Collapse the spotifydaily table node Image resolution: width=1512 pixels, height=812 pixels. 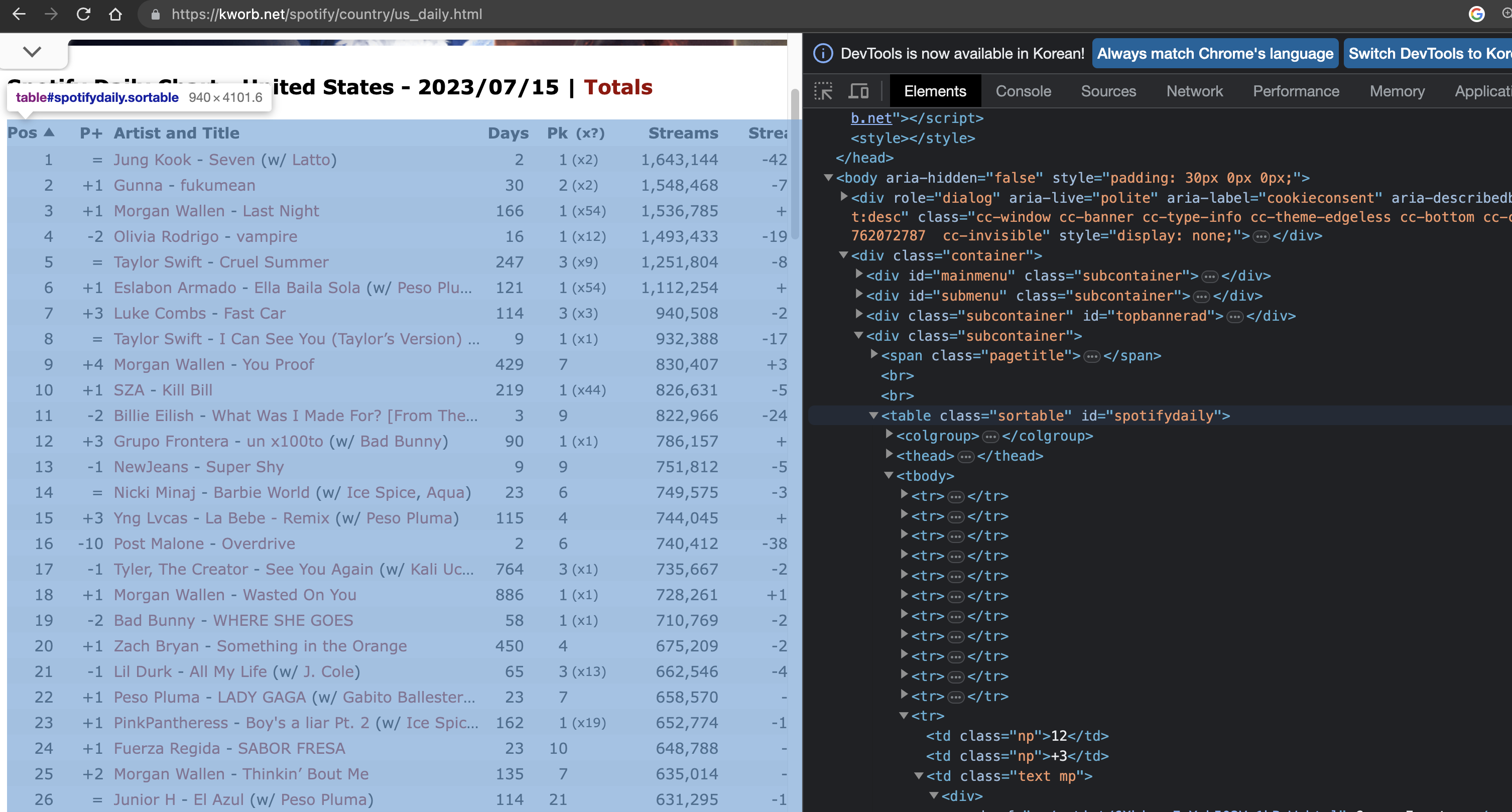coord(873,416)
